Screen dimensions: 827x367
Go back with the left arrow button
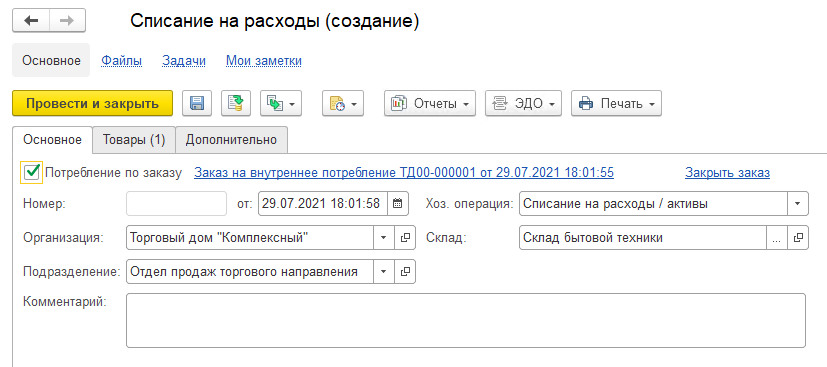point(31,21)
